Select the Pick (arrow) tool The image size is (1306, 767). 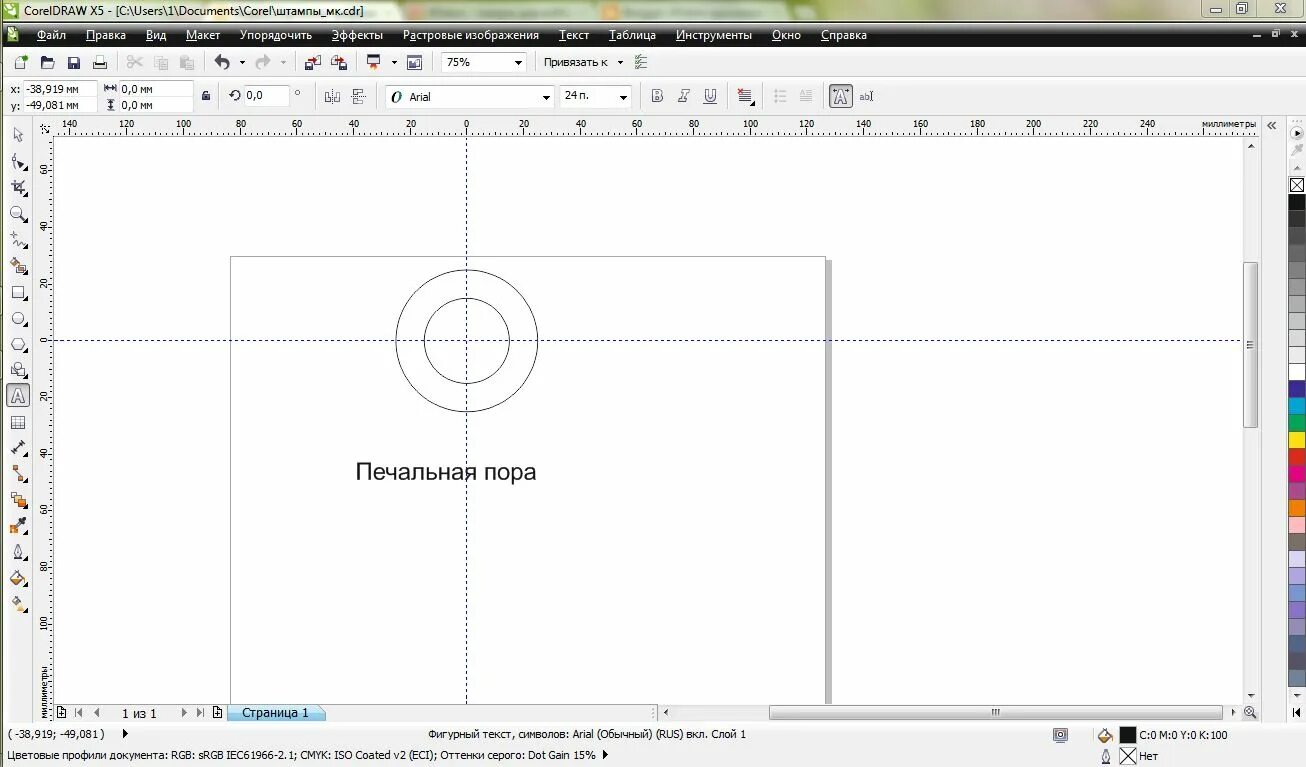[18, 135]
